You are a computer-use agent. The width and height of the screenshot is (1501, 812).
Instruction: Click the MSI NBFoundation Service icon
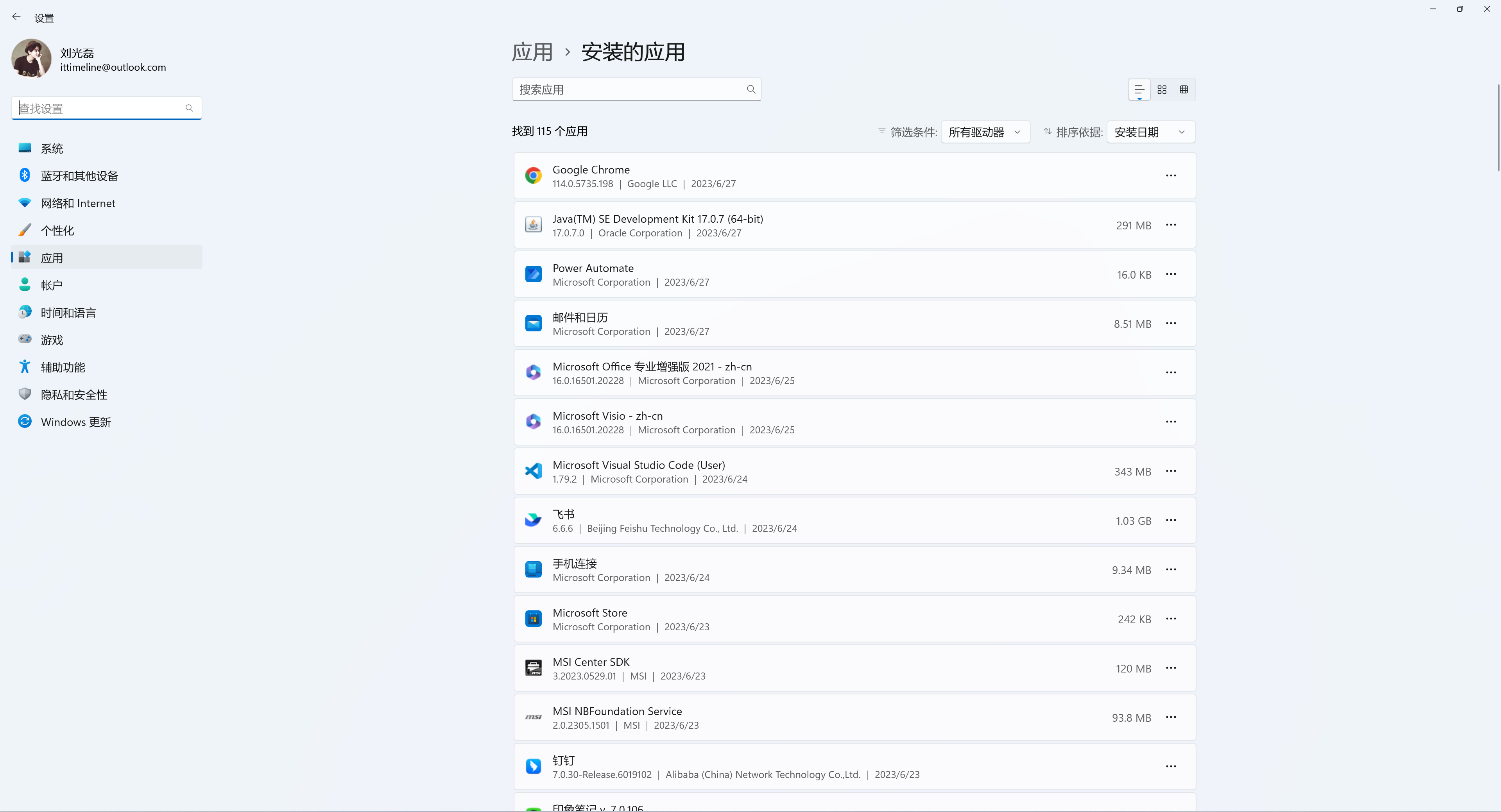[x=533, y=717]
